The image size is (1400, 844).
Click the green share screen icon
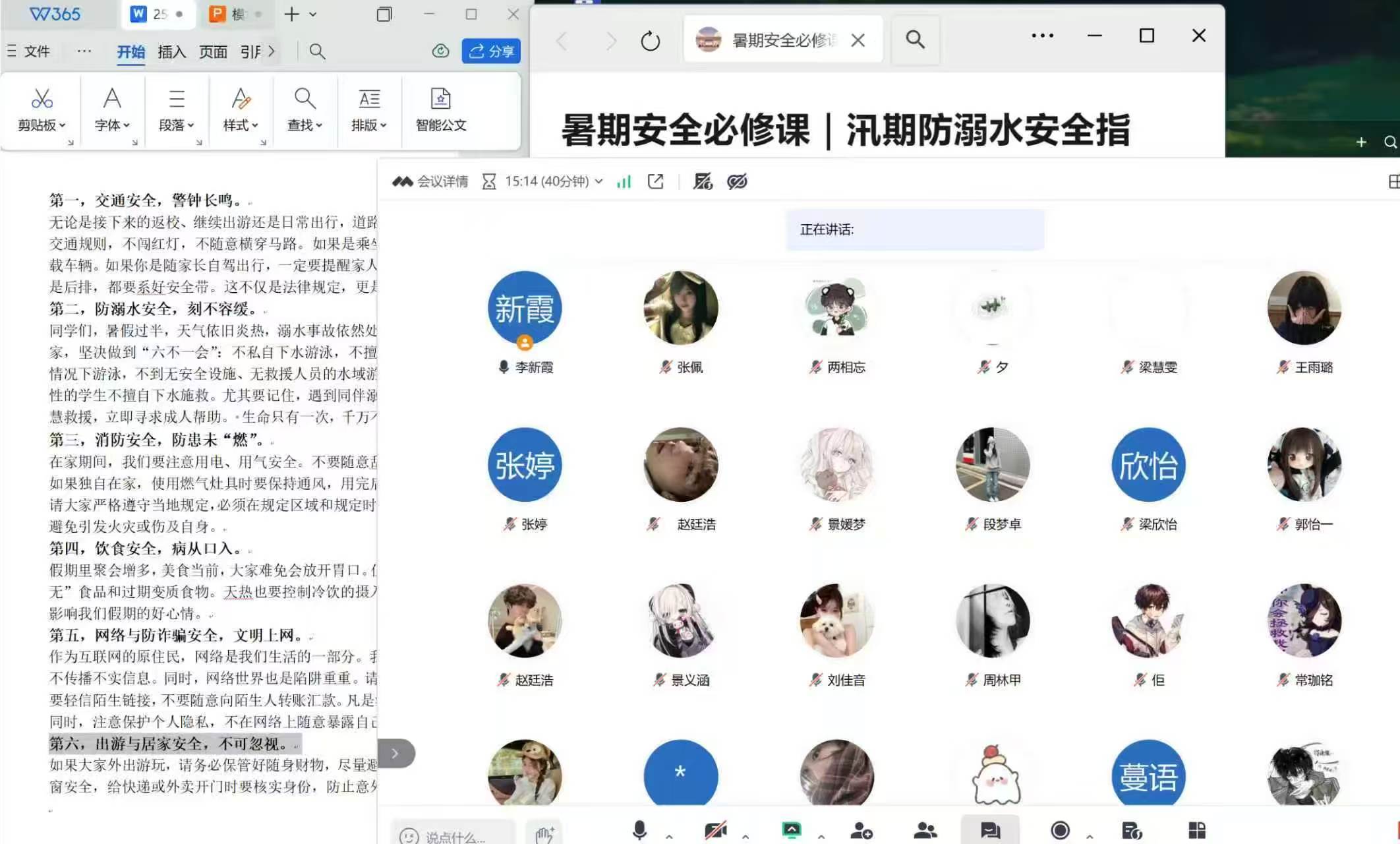click(792, 830)
